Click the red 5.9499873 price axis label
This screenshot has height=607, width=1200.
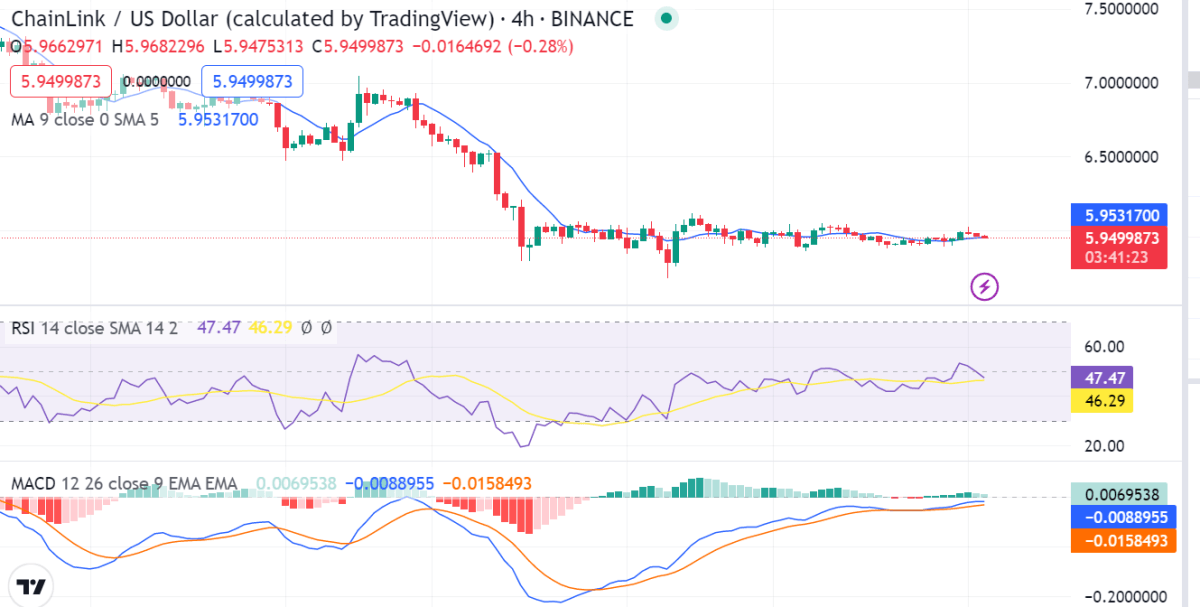tap(1120, 237)
